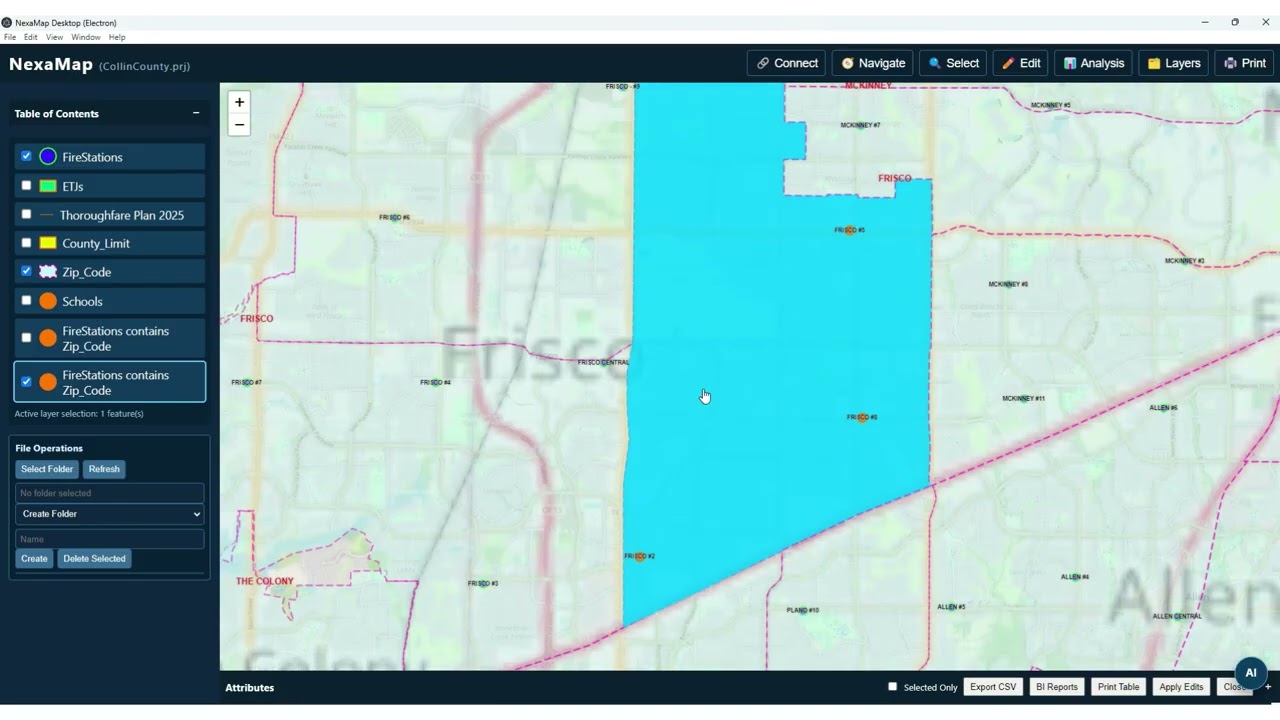Click the Refresh button
Viewport: 1280px width, 720px height.
click(x=104, y=469)
